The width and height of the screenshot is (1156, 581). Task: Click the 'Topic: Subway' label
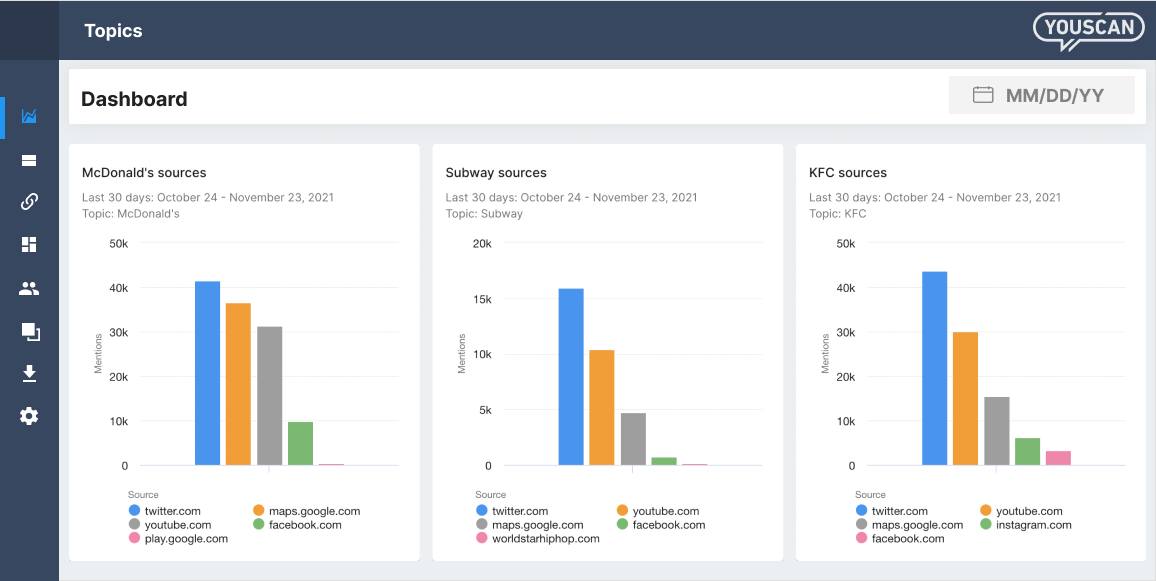tap(484, 214)
